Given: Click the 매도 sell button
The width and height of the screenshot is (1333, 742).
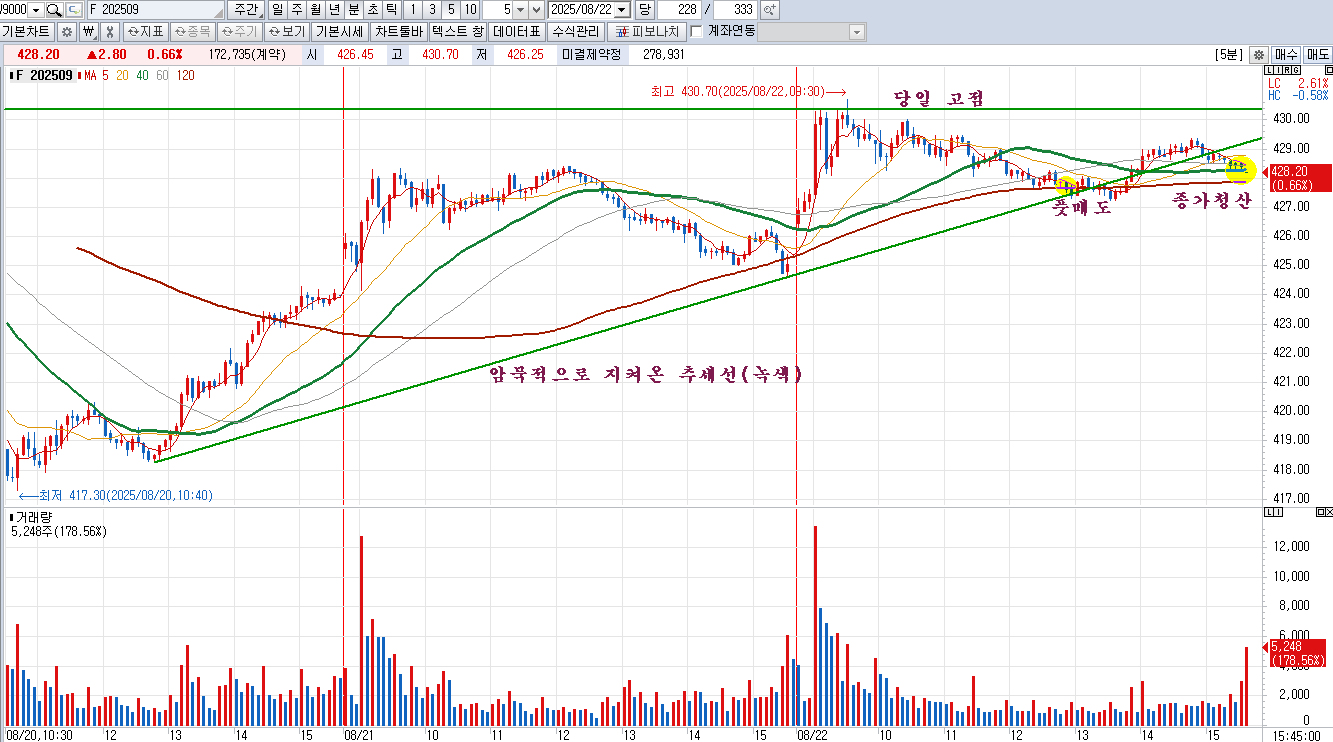Looking at the screenshot, I should click(1317, 55).
